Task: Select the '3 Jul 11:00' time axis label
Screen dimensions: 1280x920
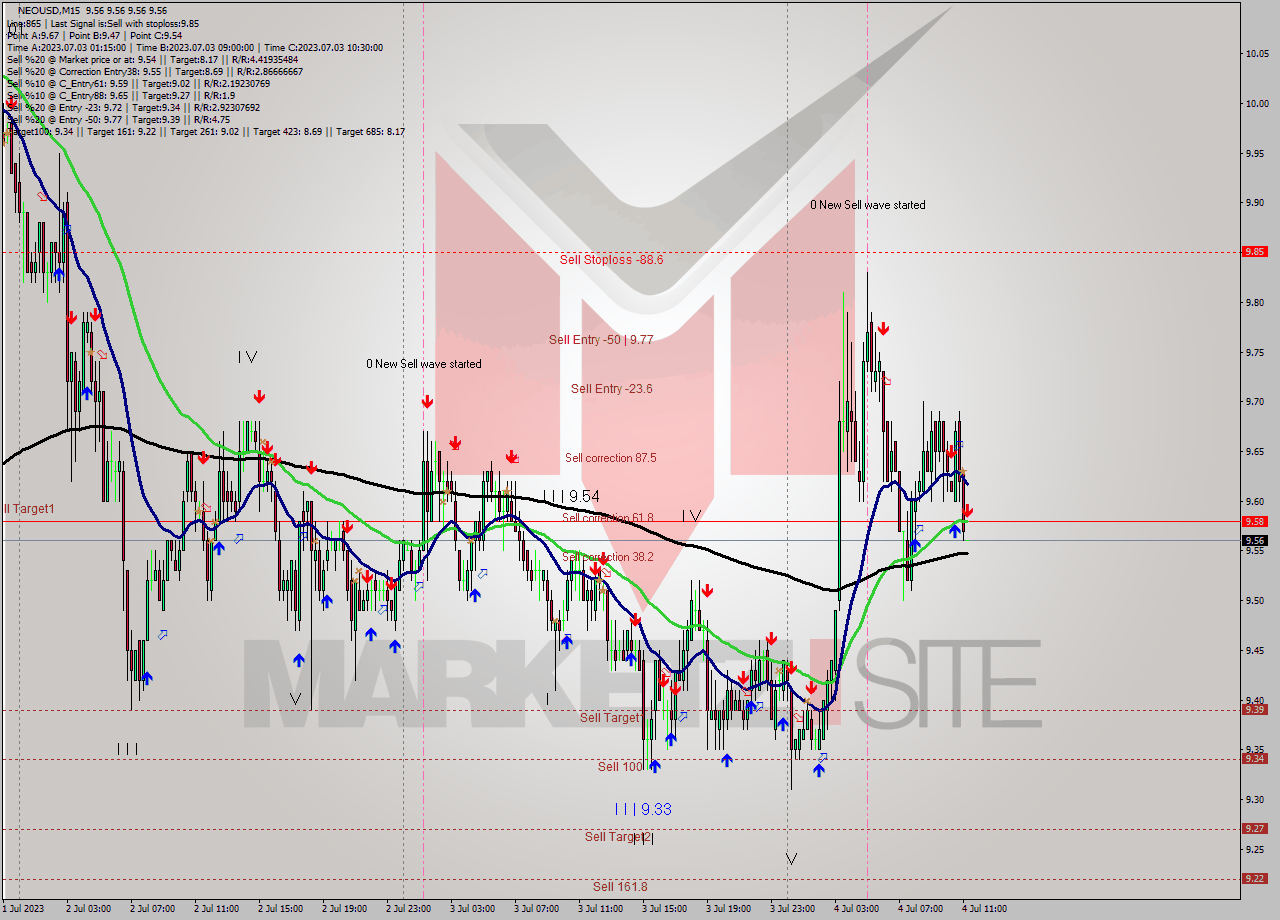Action: (x=600, y=909)
